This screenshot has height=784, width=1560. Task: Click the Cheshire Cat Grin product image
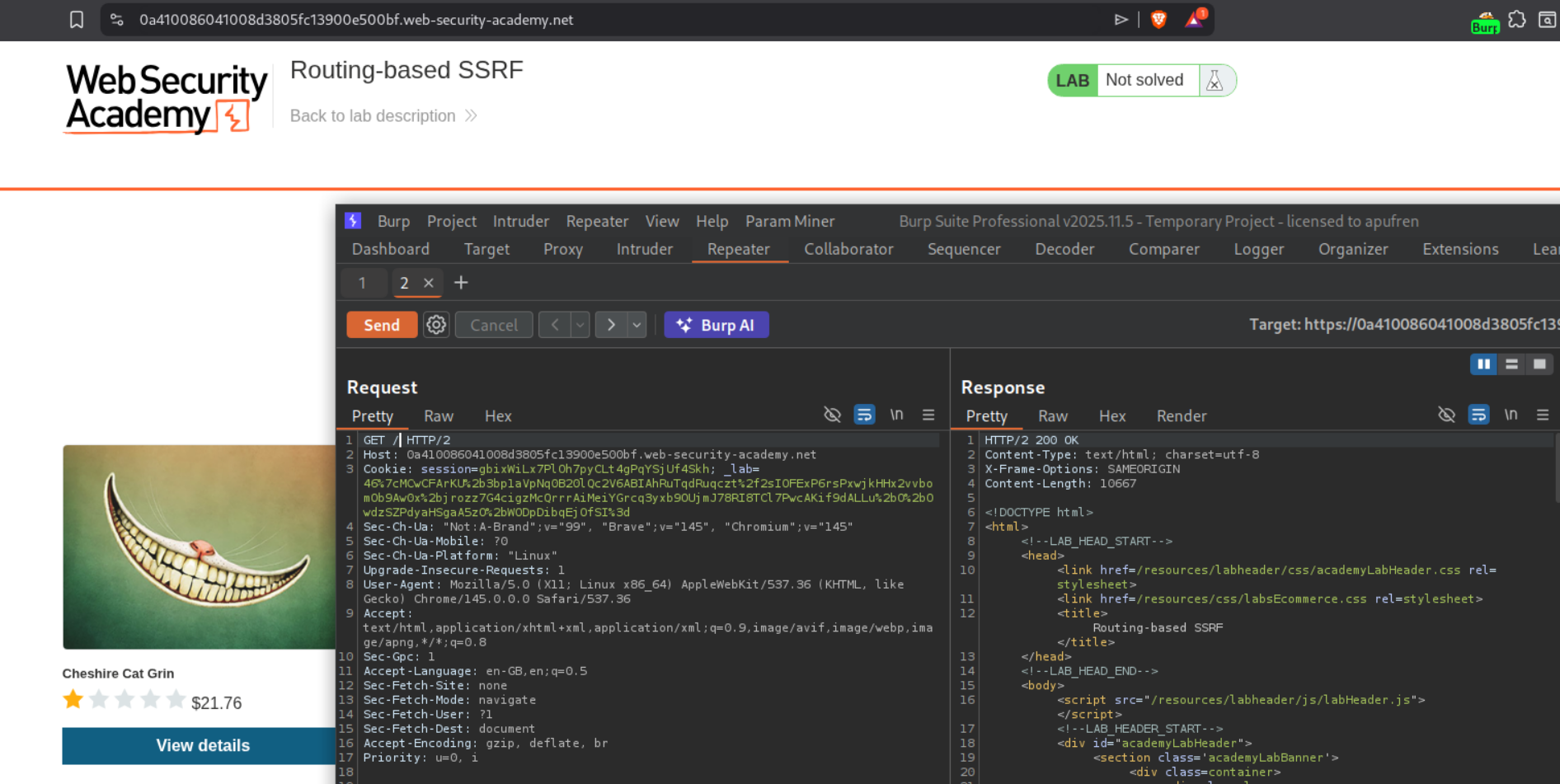199,547
